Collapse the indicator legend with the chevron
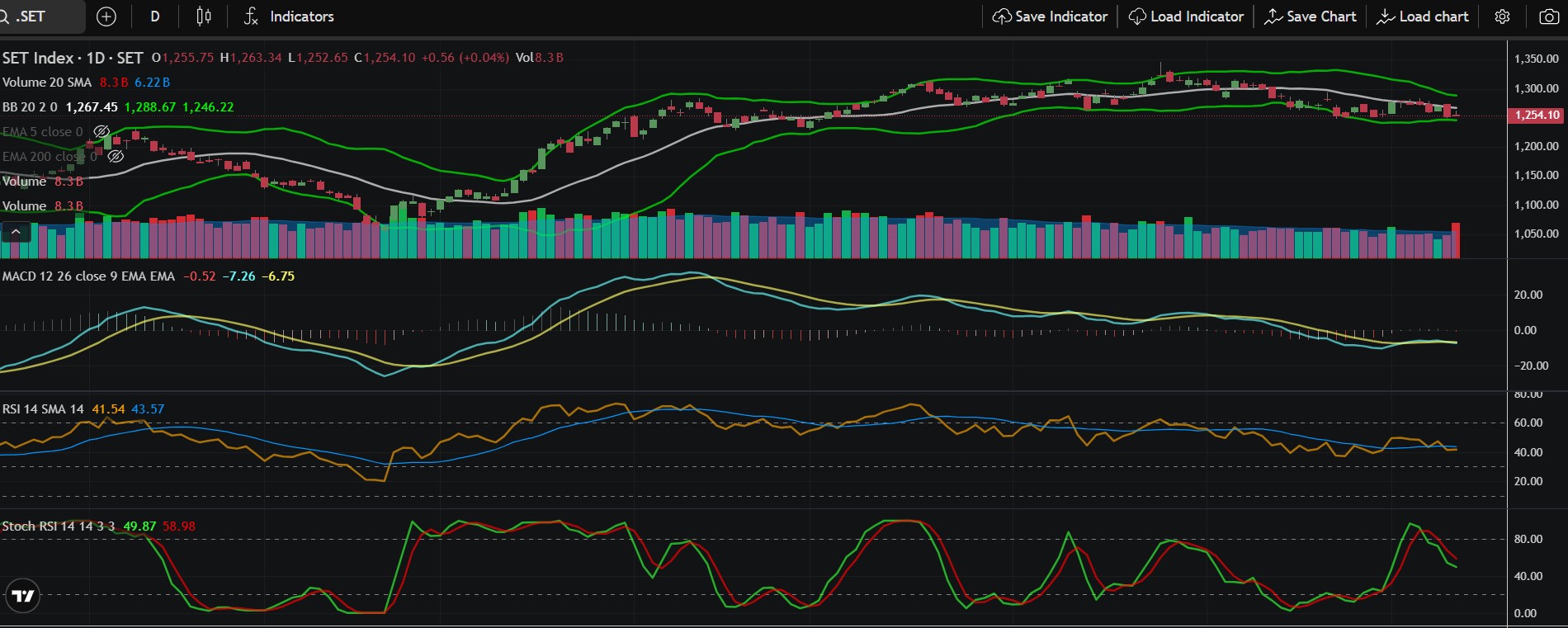This screenshot has height=628, width=1568. (x=16, y=233)
